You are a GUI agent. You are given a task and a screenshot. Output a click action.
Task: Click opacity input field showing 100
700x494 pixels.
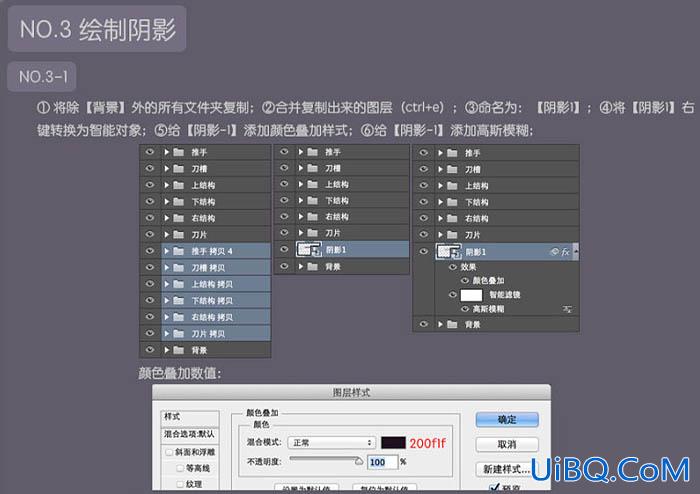(x=383, y=462)
